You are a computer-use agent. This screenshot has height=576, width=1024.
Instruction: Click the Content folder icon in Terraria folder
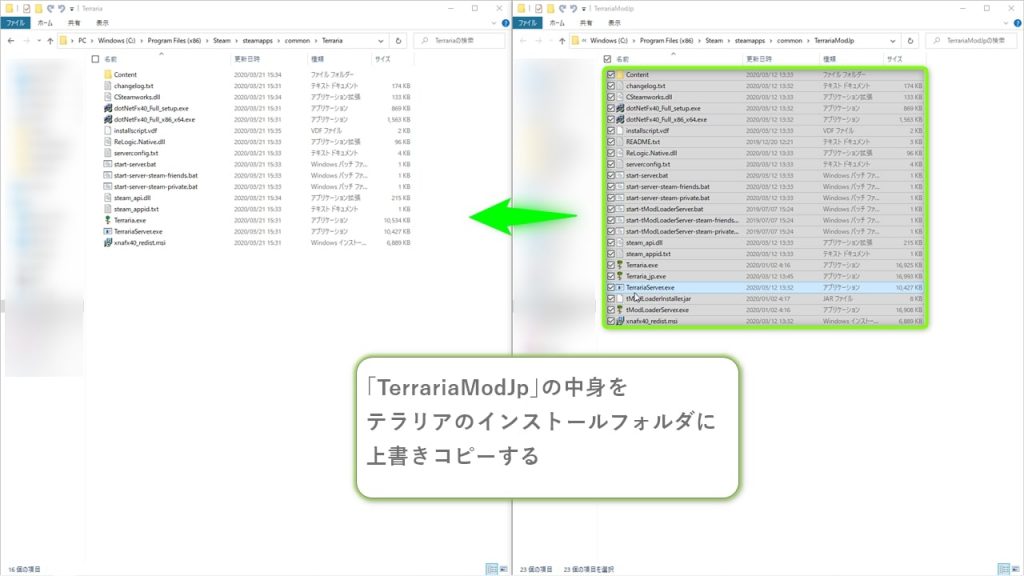pyautogui.click(x=107, y=75)
